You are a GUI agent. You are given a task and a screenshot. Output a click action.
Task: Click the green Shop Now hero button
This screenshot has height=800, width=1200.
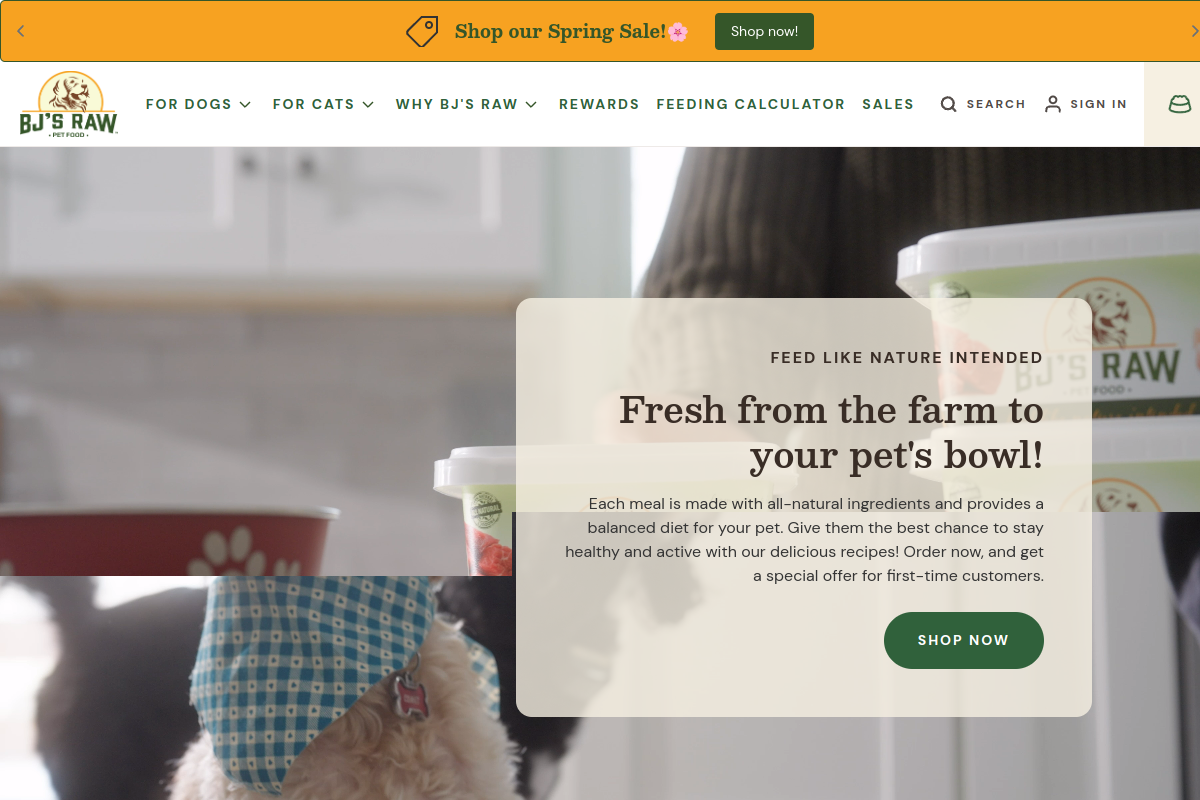click(964, 640)
